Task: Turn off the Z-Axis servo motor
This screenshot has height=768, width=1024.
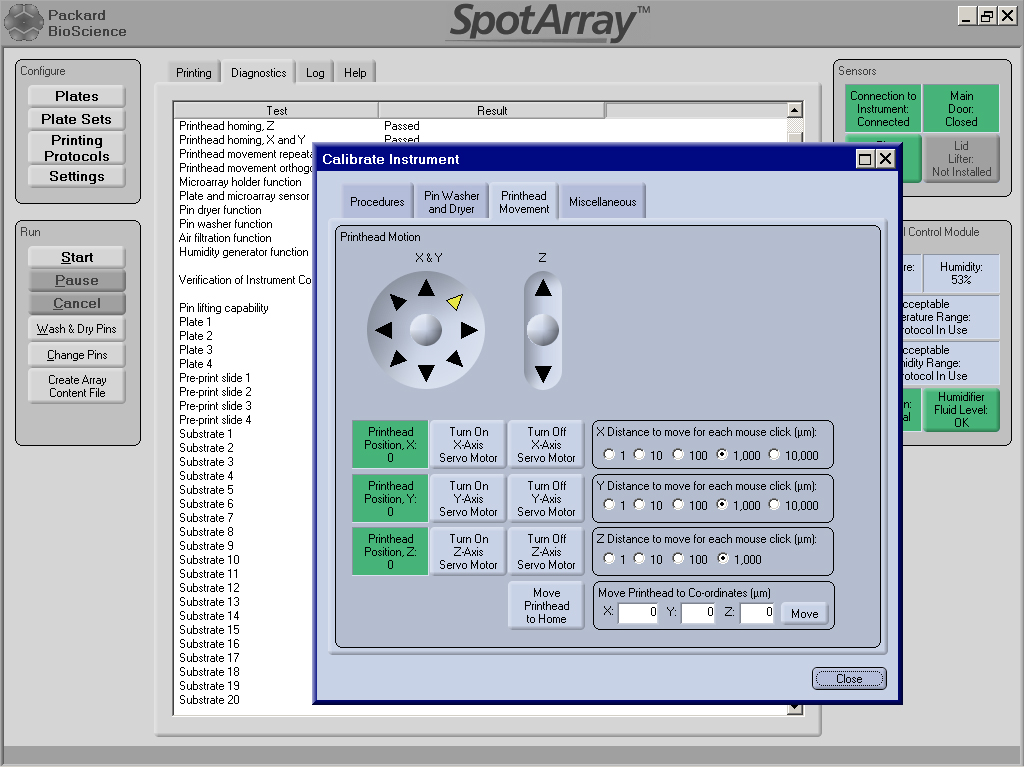Action: (547, 552)
